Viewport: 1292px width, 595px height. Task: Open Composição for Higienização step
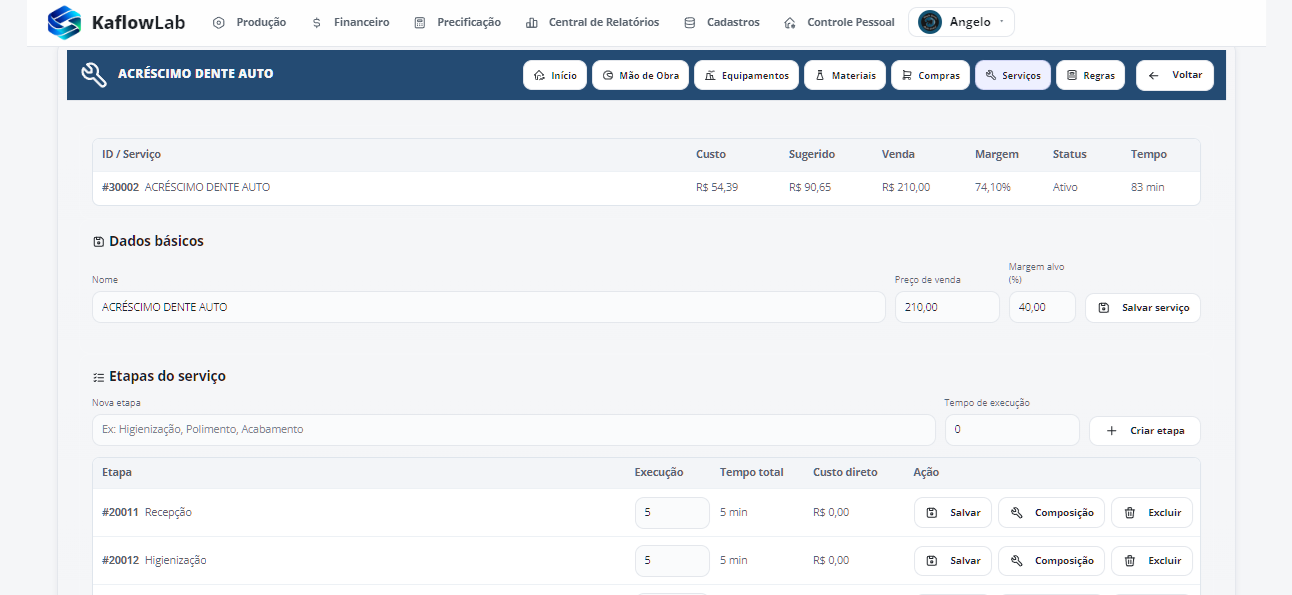[x=1051, y=561]
